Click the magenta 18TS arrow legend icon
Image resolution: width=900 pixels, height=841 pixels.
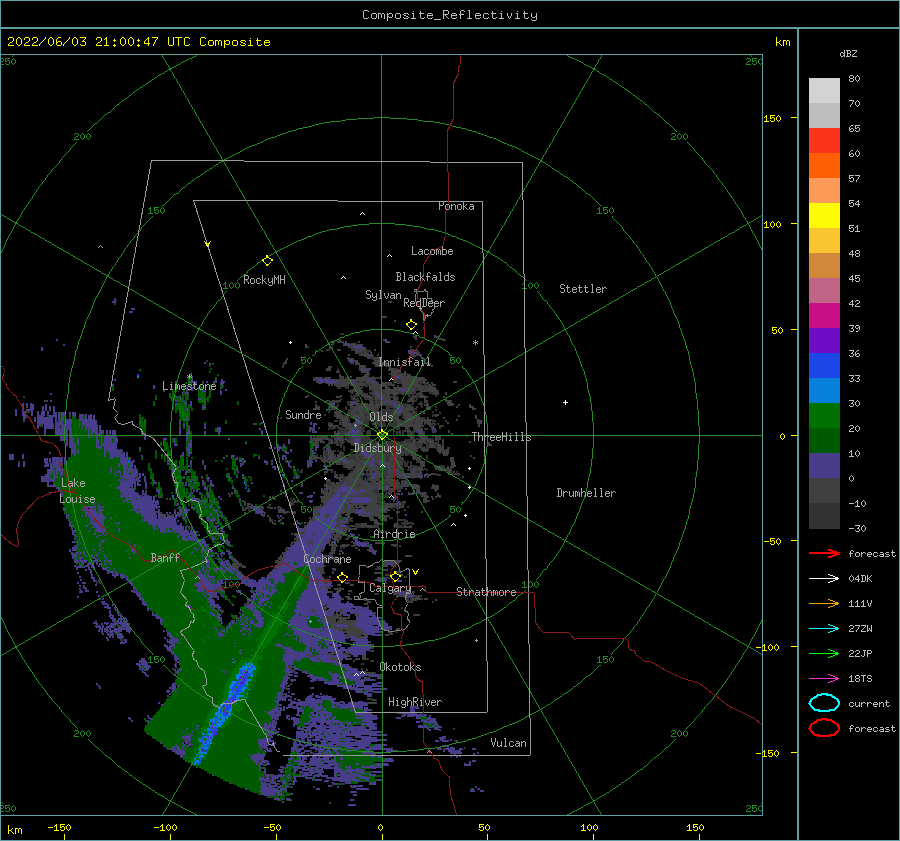pyautogui.click(x=824, y=679)
